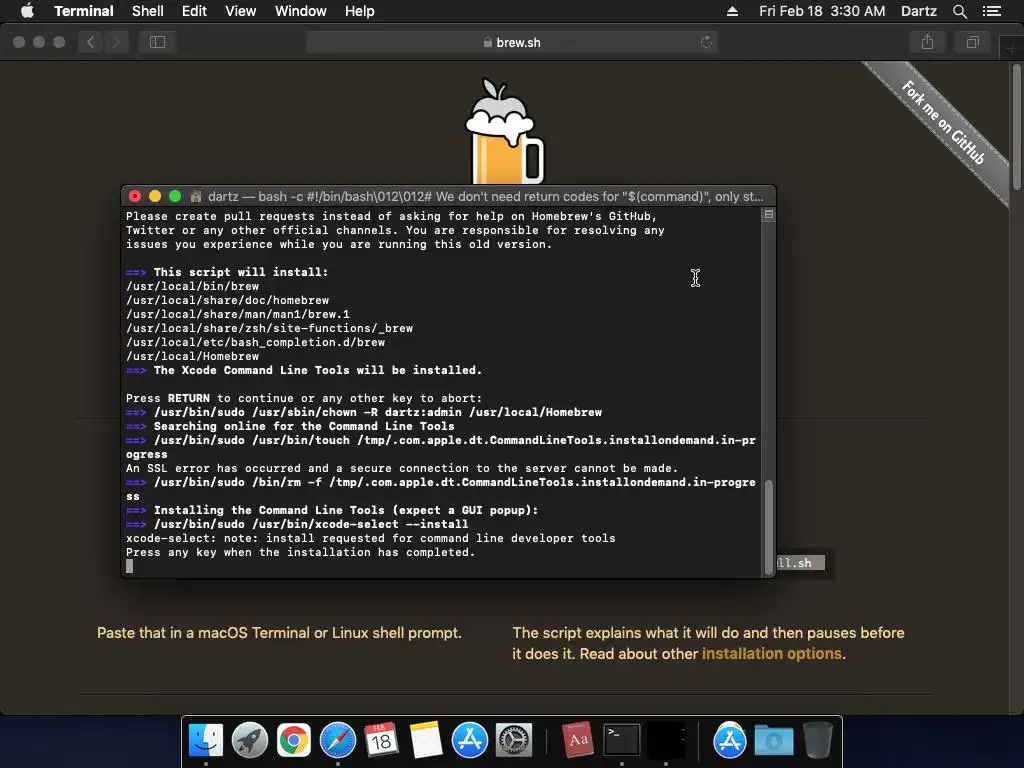The image size is (1024, 768).
Task: Go back in Safari window
Action: pyautogui.click(x=90, y=42)
